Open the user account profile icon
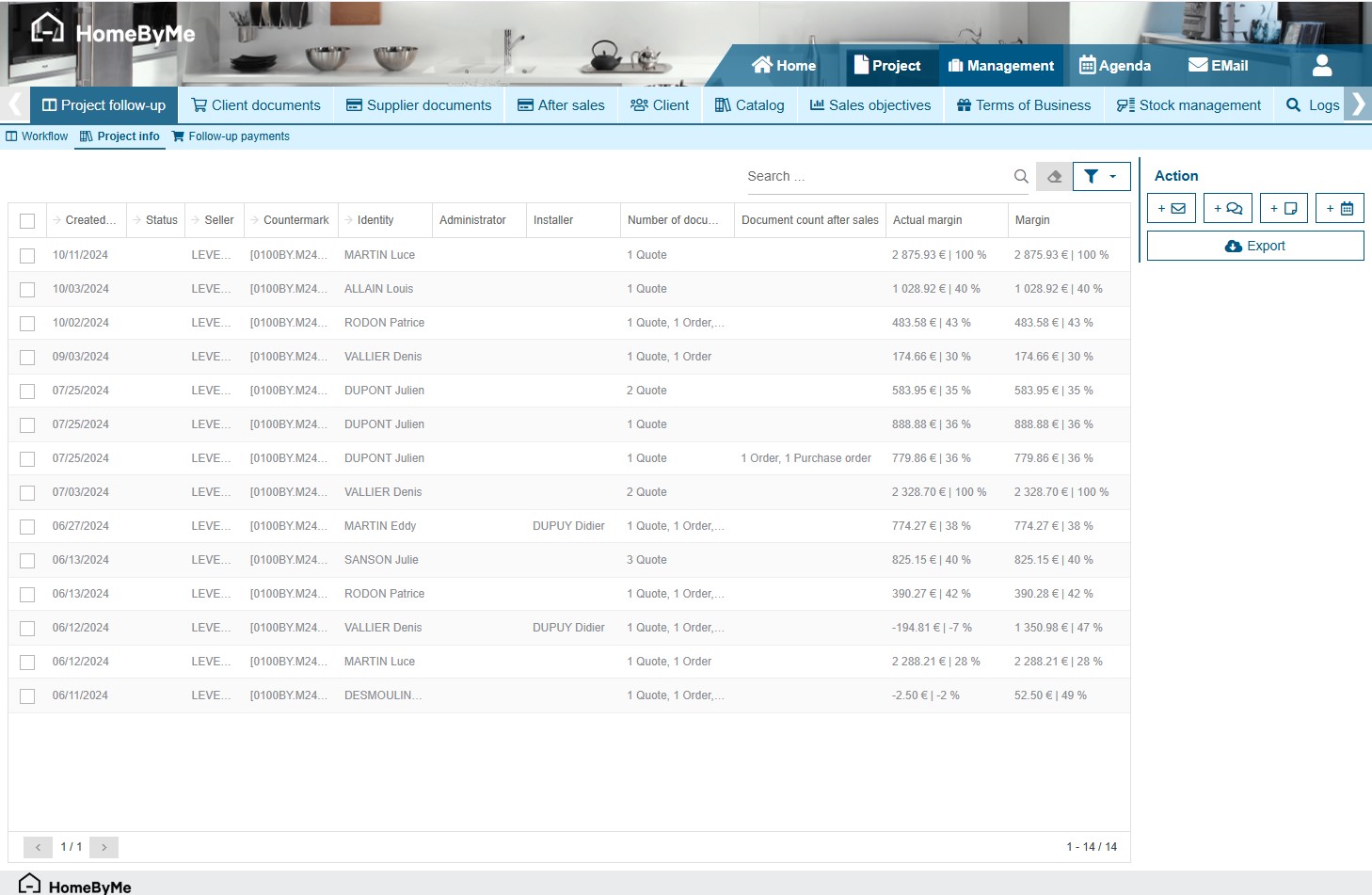Image resolution: width=1372 pixels, height=895 pixels. 1322,66
